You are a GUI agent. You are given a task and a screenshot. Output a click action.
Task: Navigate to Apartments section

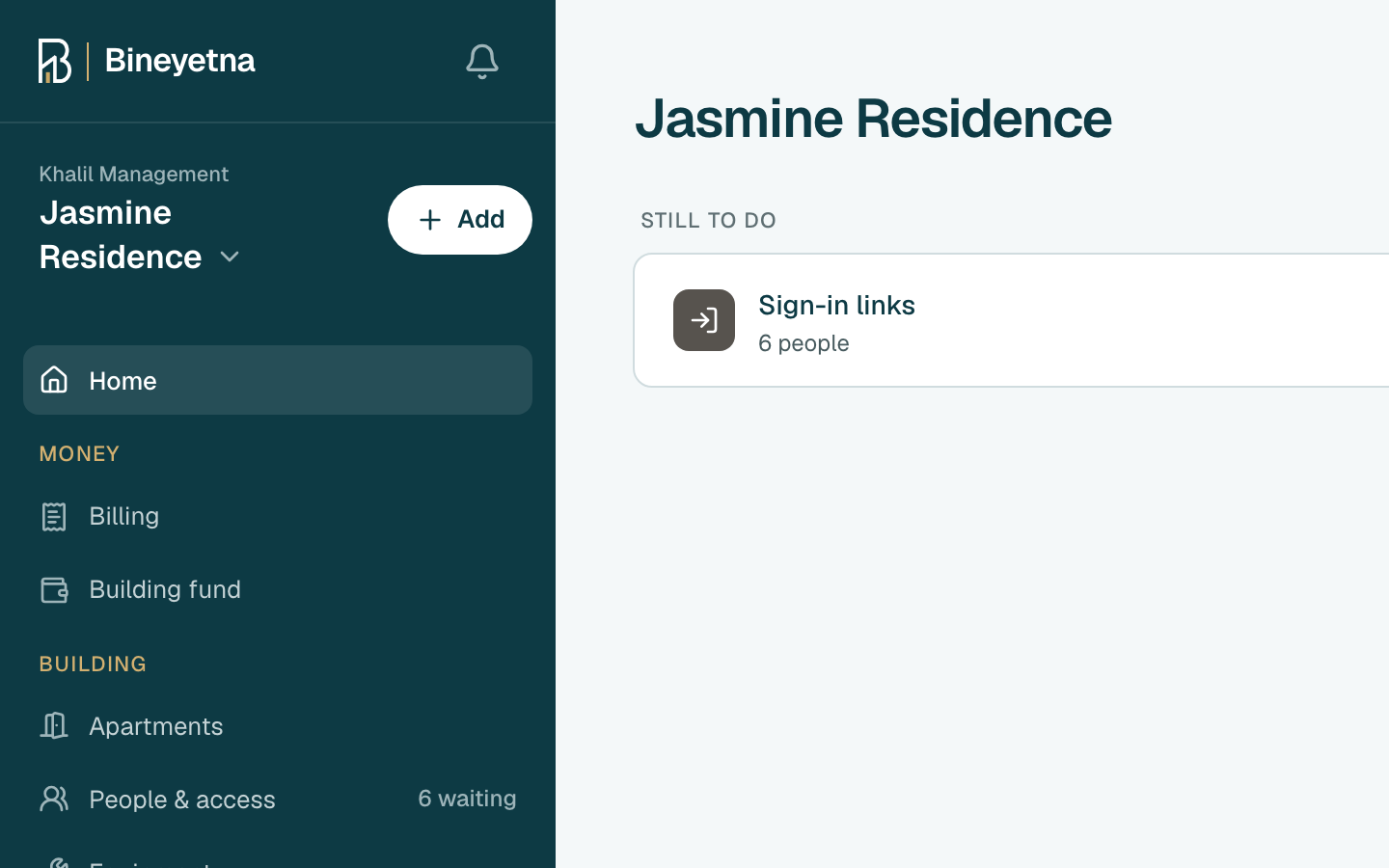[278, 725]
